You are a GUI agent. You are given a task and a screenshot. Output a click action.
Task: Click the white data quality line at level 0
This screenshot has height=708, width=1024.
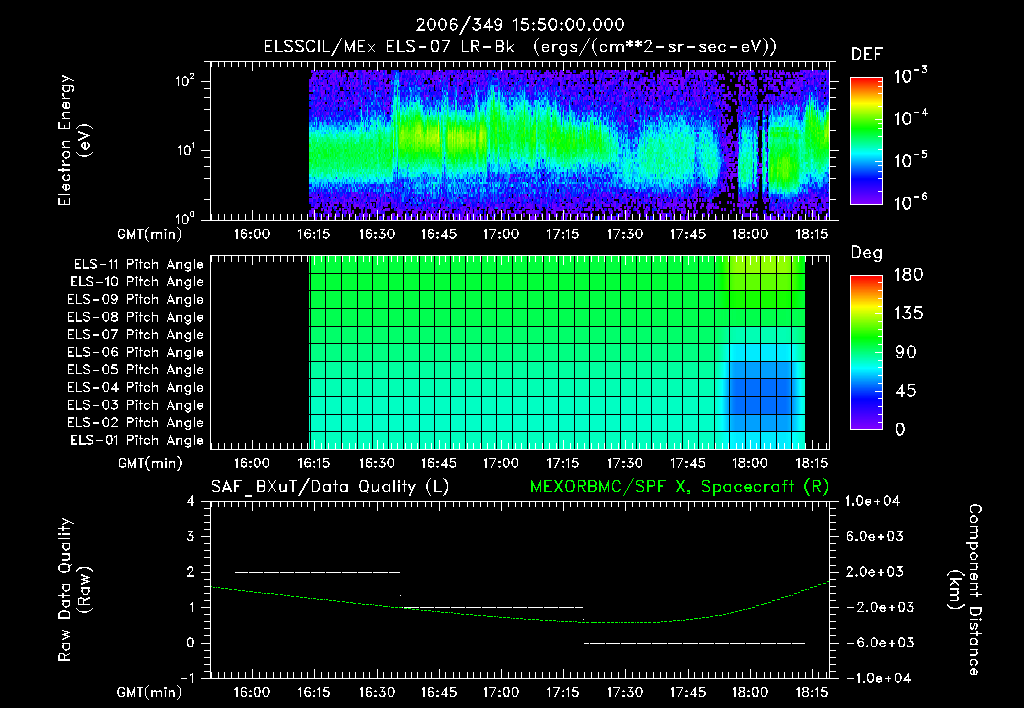click(x=694, y=643)
